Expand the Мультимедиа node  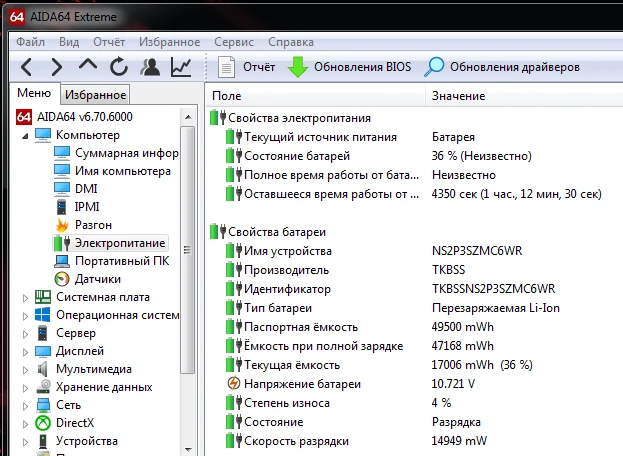point(25,370)
